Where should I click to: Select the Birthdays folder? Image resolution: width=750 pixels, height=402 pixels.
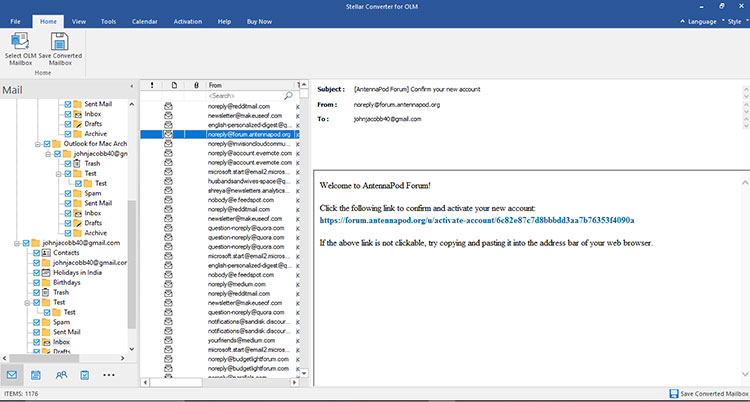pyautogui.click(x=66, y=282)
